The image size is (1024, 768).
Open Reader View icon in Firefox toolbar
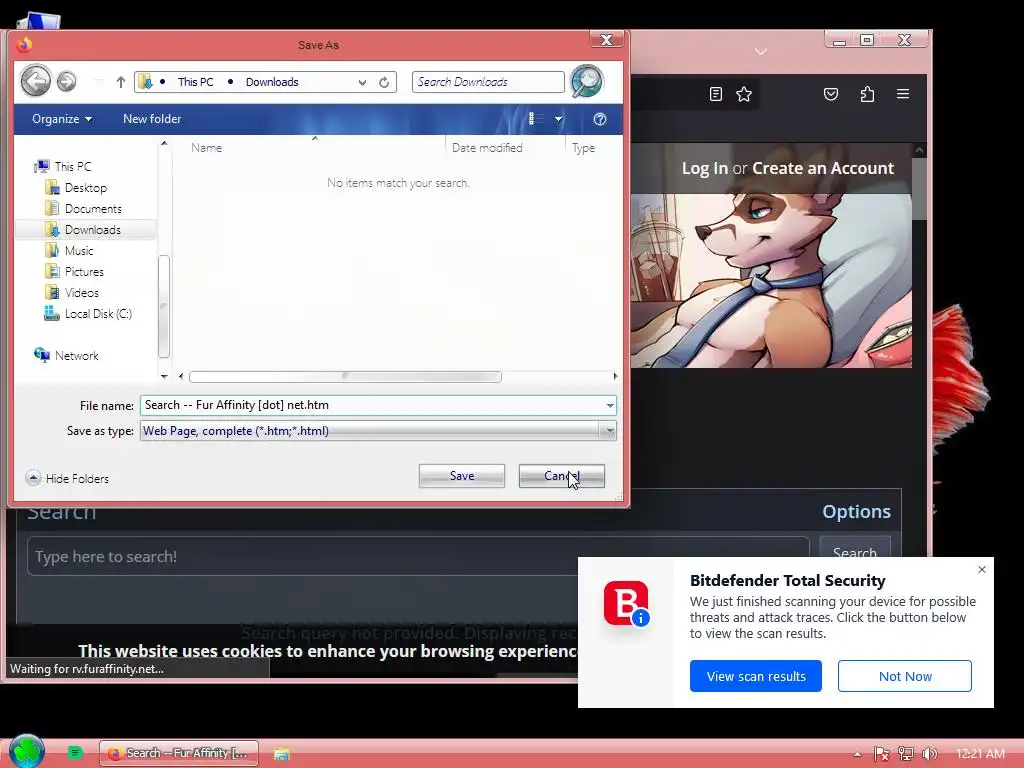716,94
